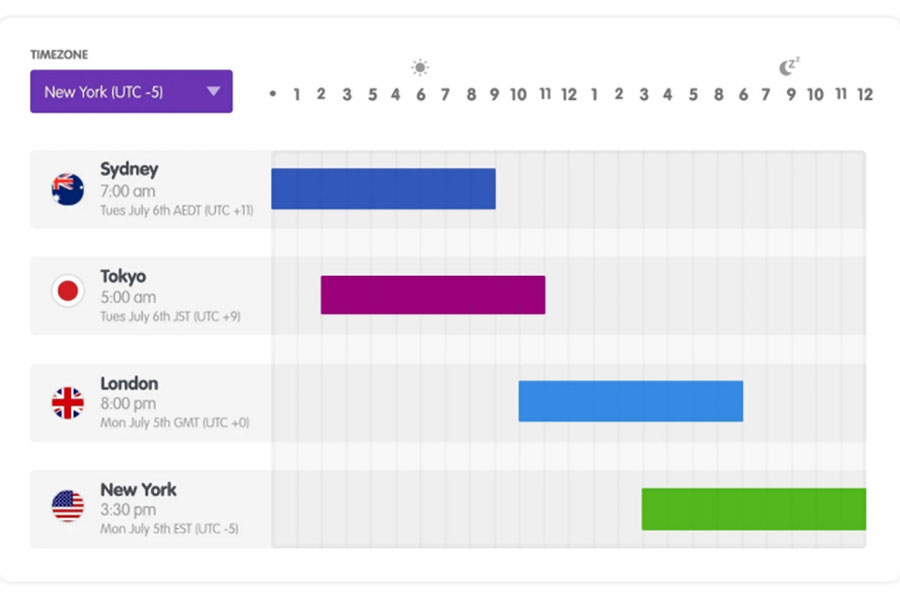Click the Tokyo city name

point(123,276)
